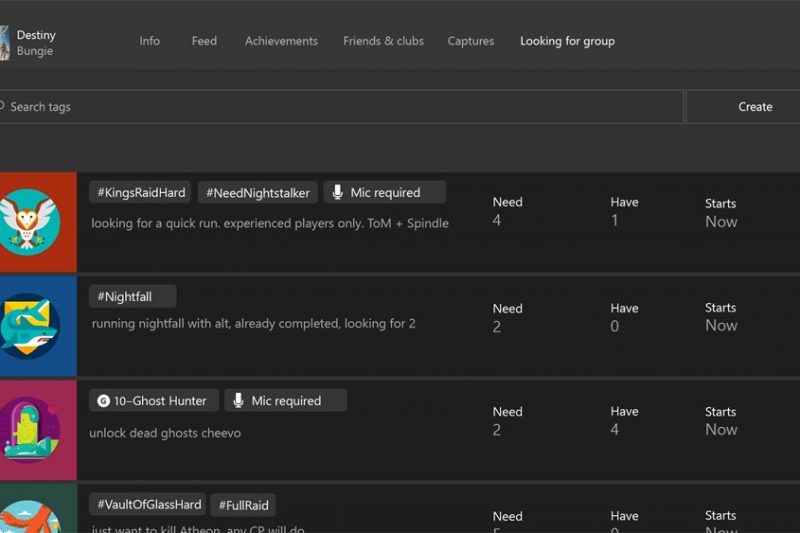800x533 pixels.
Task: Select the #VaultOfGlassHard tag
Action: click(x=147, y=504)
